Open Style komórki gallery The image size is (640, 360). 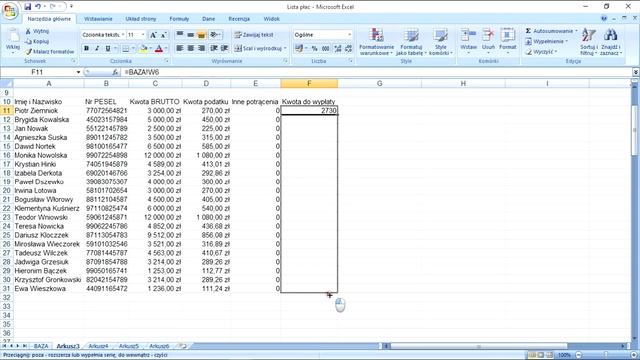(x=441, y=42)
